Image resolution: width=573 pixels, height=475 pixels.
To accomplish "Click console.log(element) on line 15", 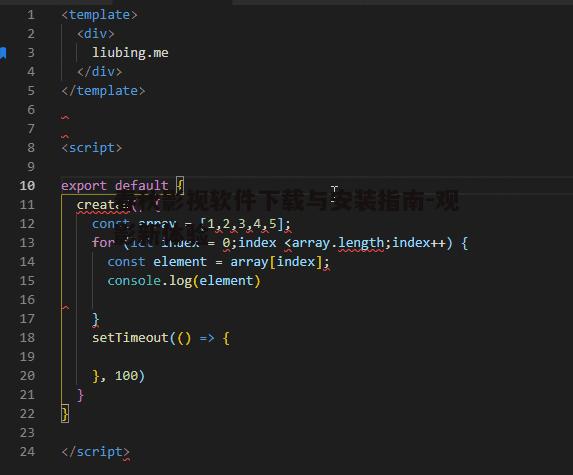I will pyautogui.click(x=183, y=281).
